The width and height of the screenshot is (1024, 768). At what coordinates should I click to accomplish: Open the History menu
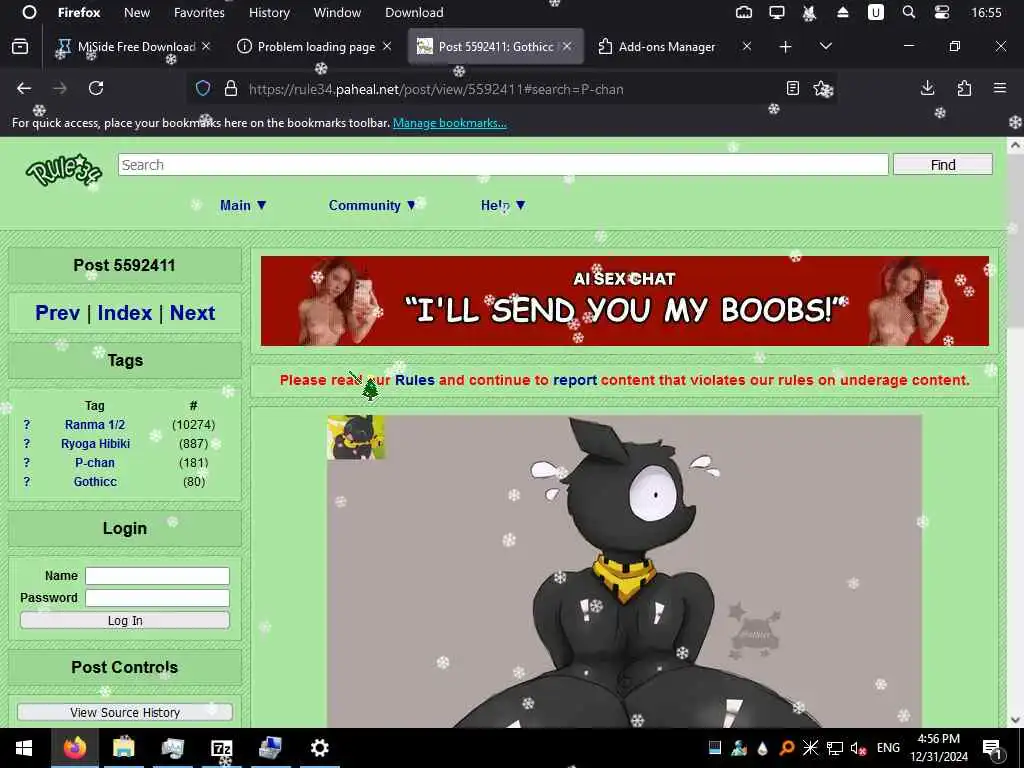269,12
